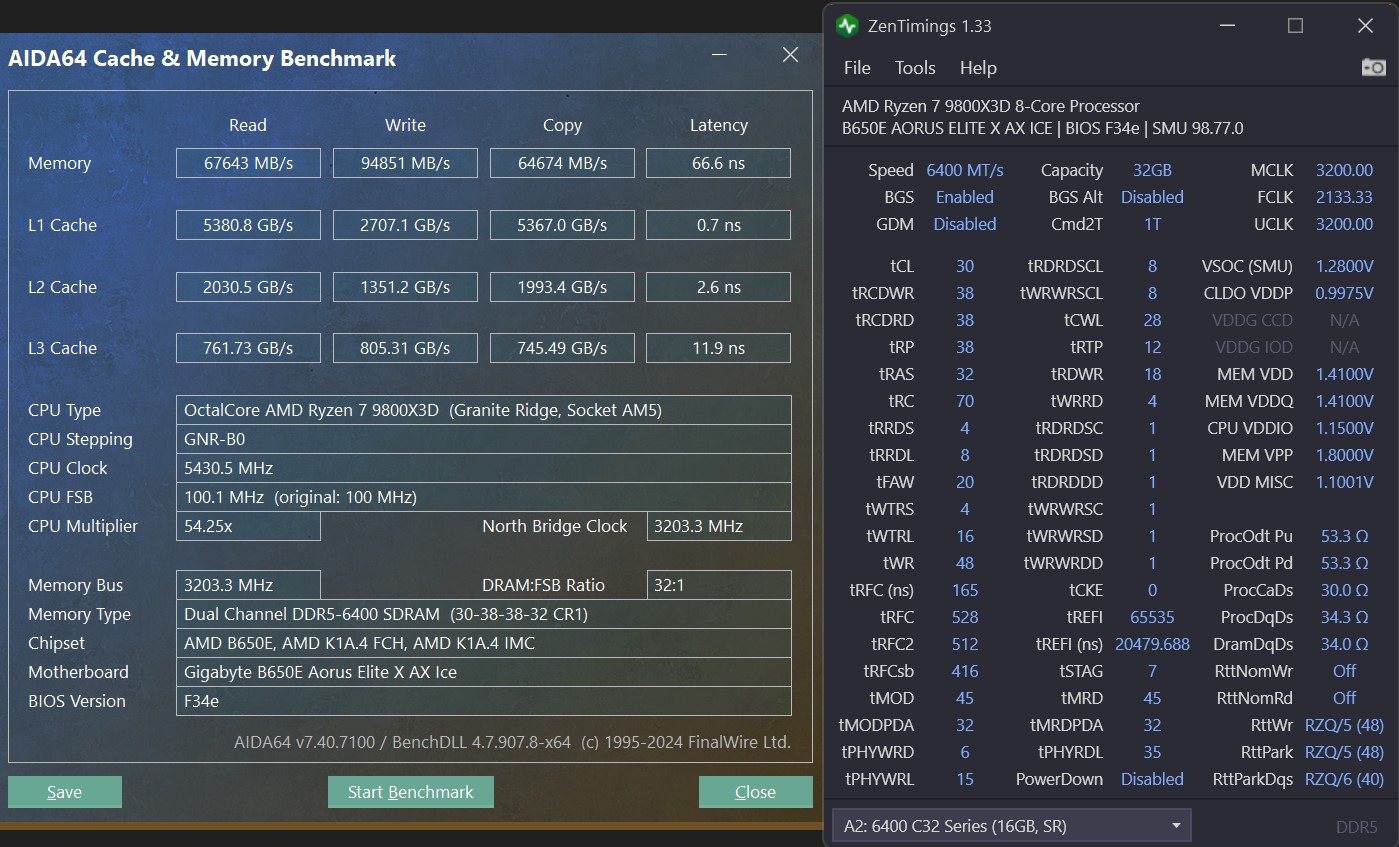Click the ZenTimings camera screenshot icon
This screenshot has width=1399, height=847.
tap(1373, 67)
